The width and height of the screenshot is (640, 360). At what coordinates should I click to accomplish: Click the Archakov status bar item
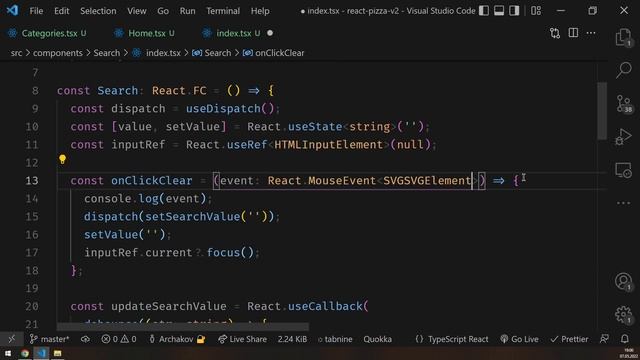click(176, 339)
